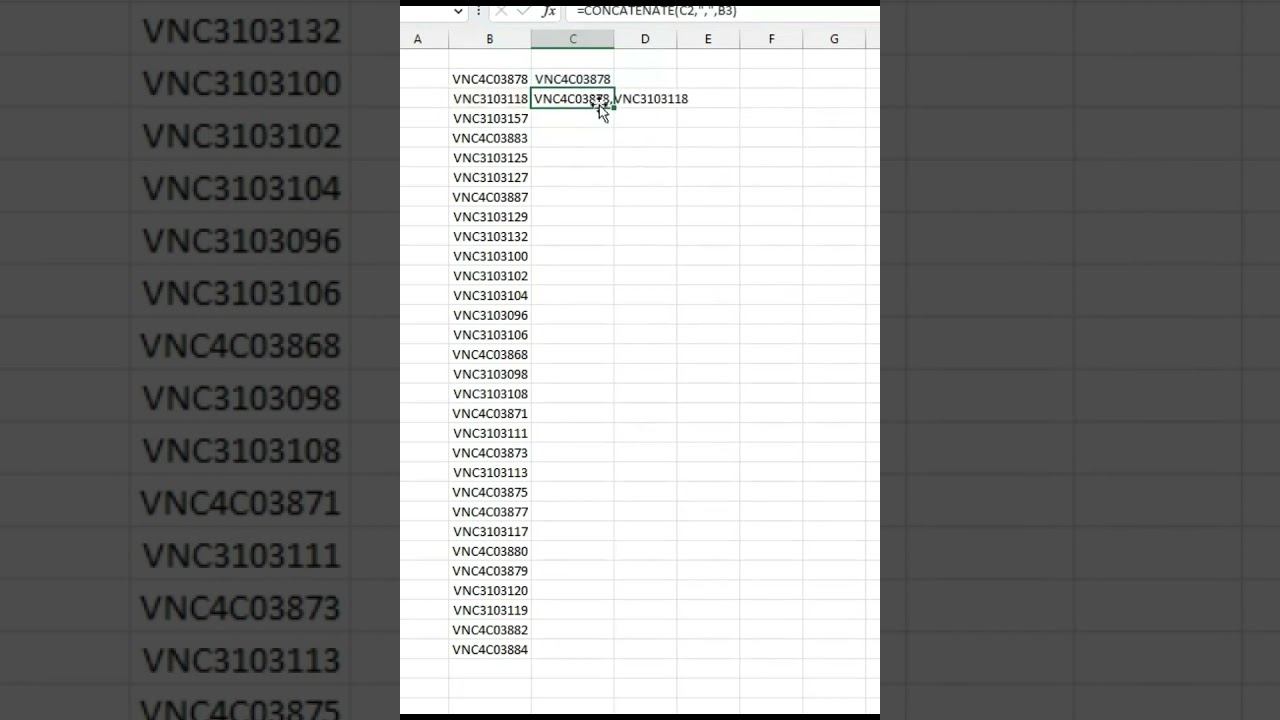This screenshot has height=720, width=1280.
Task: Select cell VNC4C03884
Action: 490,649
